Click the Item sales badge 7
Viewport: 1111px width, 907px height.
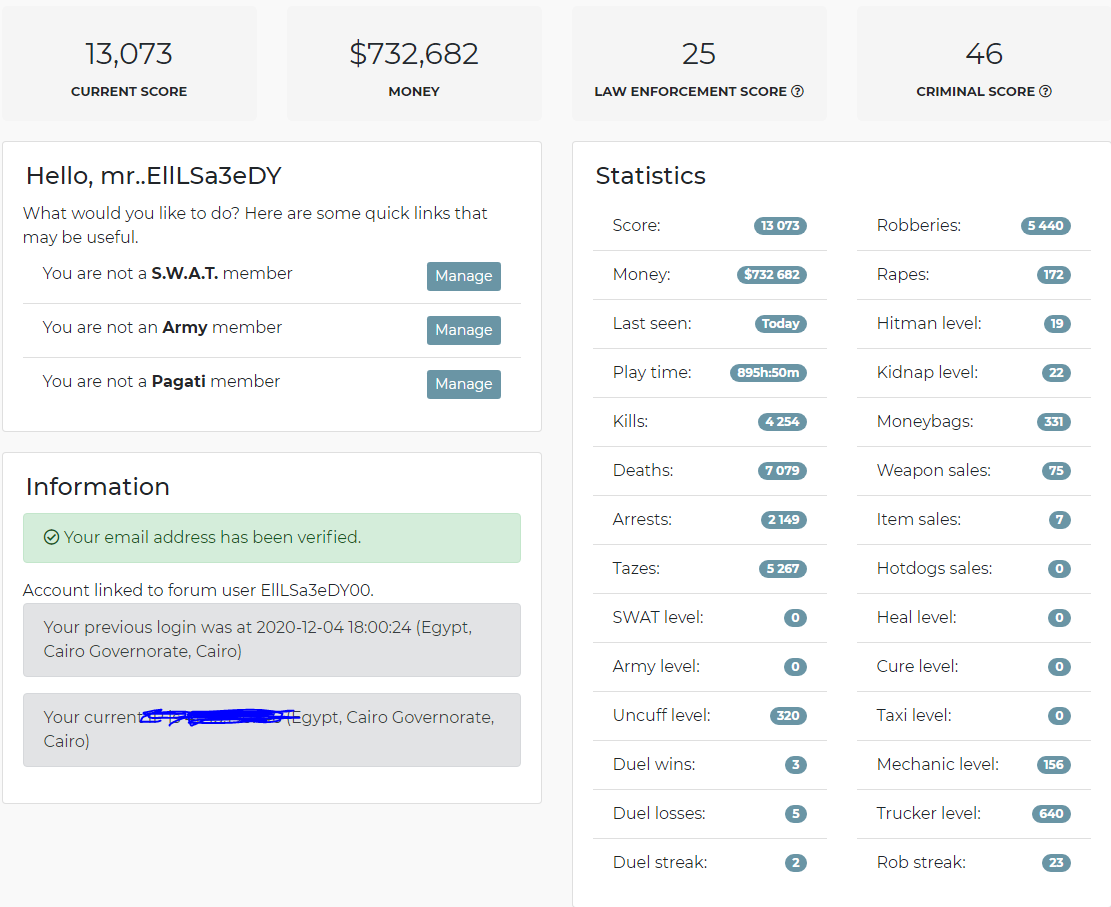(x=1059, y=519)
